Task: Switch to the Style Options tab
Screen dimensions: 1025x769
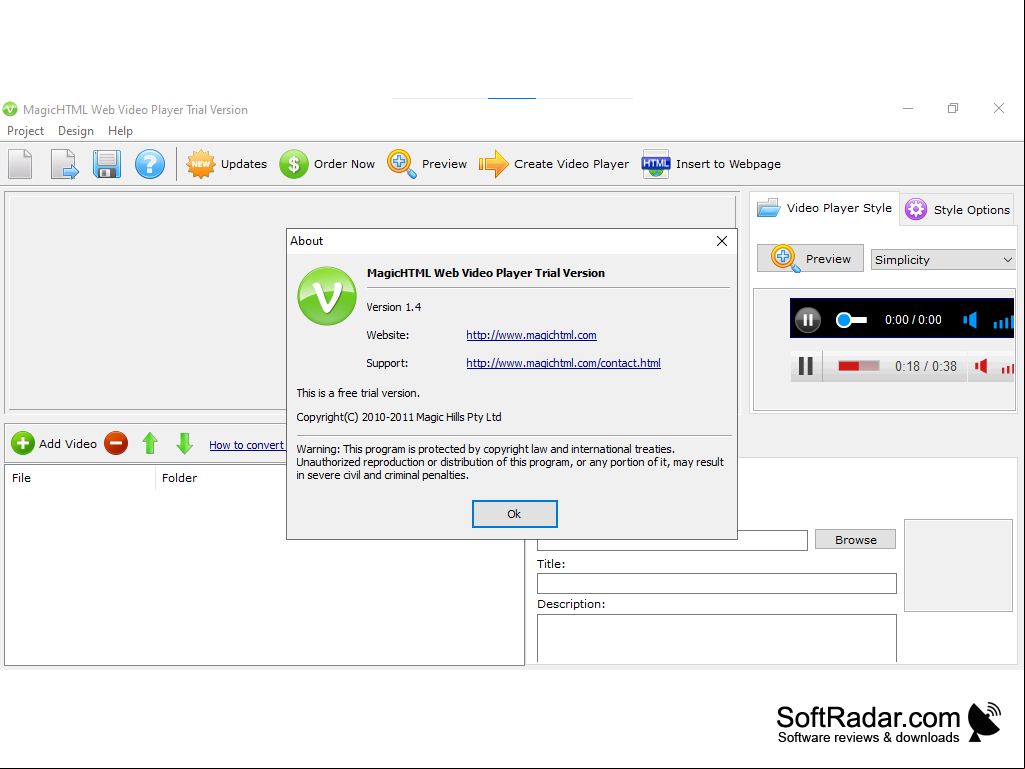Action: (x=958, y=209)
